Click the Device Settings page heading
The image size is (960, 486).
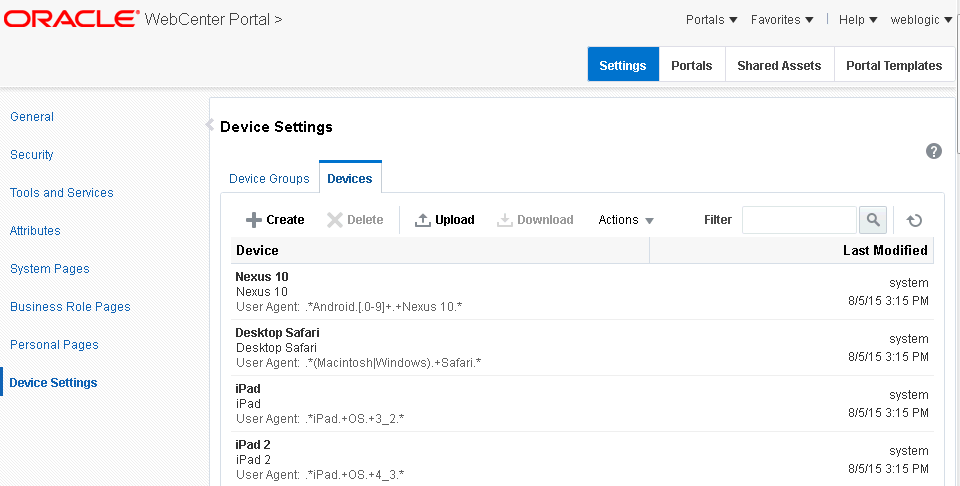point(276,127)
